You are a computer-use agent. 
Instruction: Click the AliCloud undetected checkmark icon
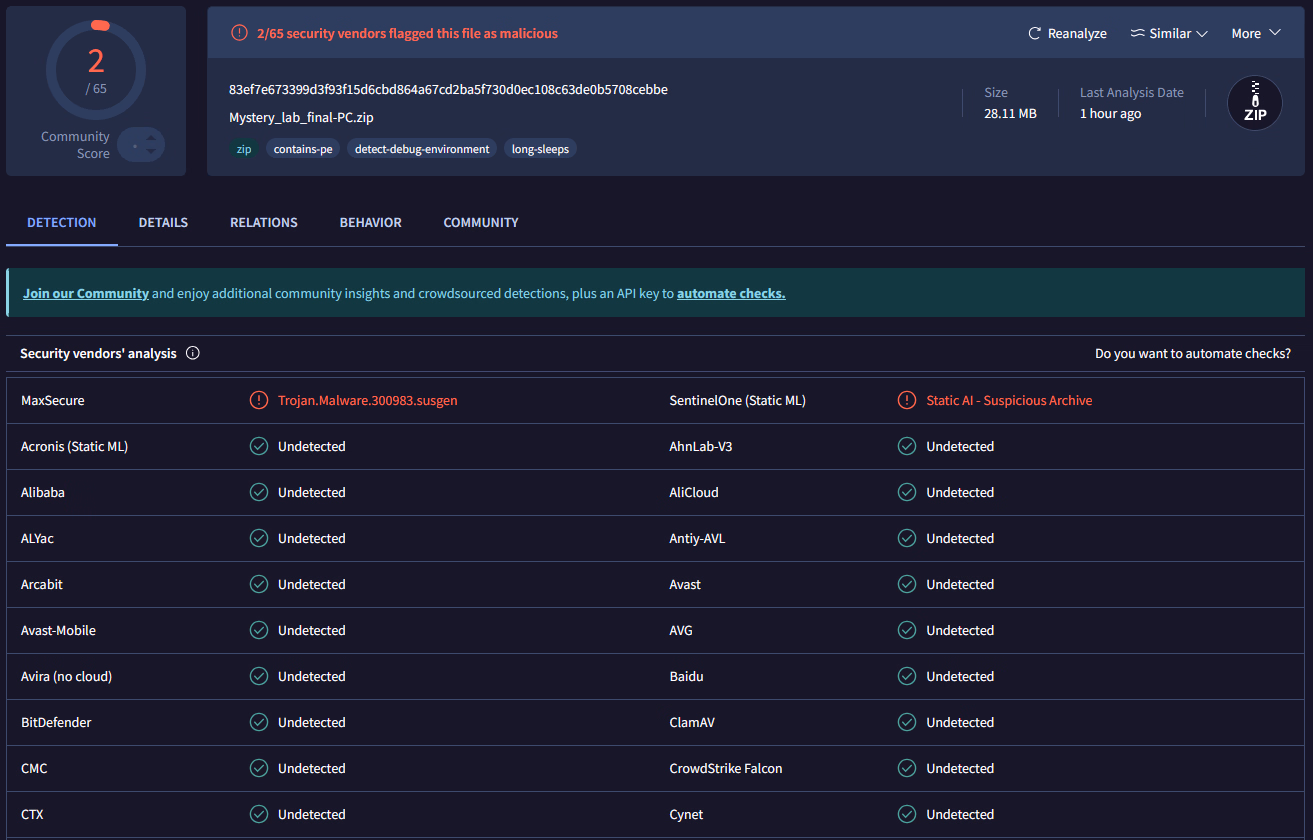[907, 492]
